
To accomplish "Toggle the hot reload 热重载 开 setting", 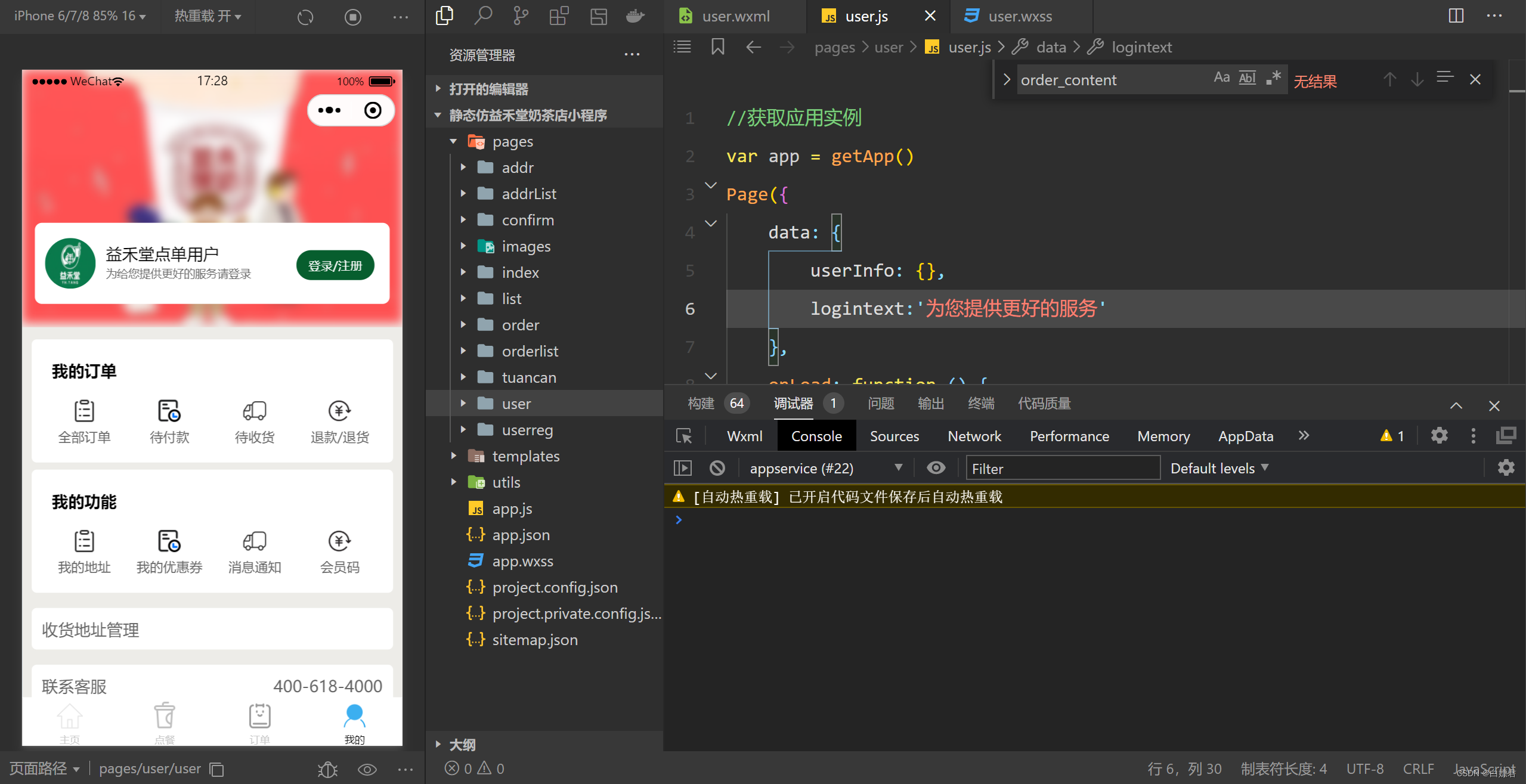I will 208,16.
